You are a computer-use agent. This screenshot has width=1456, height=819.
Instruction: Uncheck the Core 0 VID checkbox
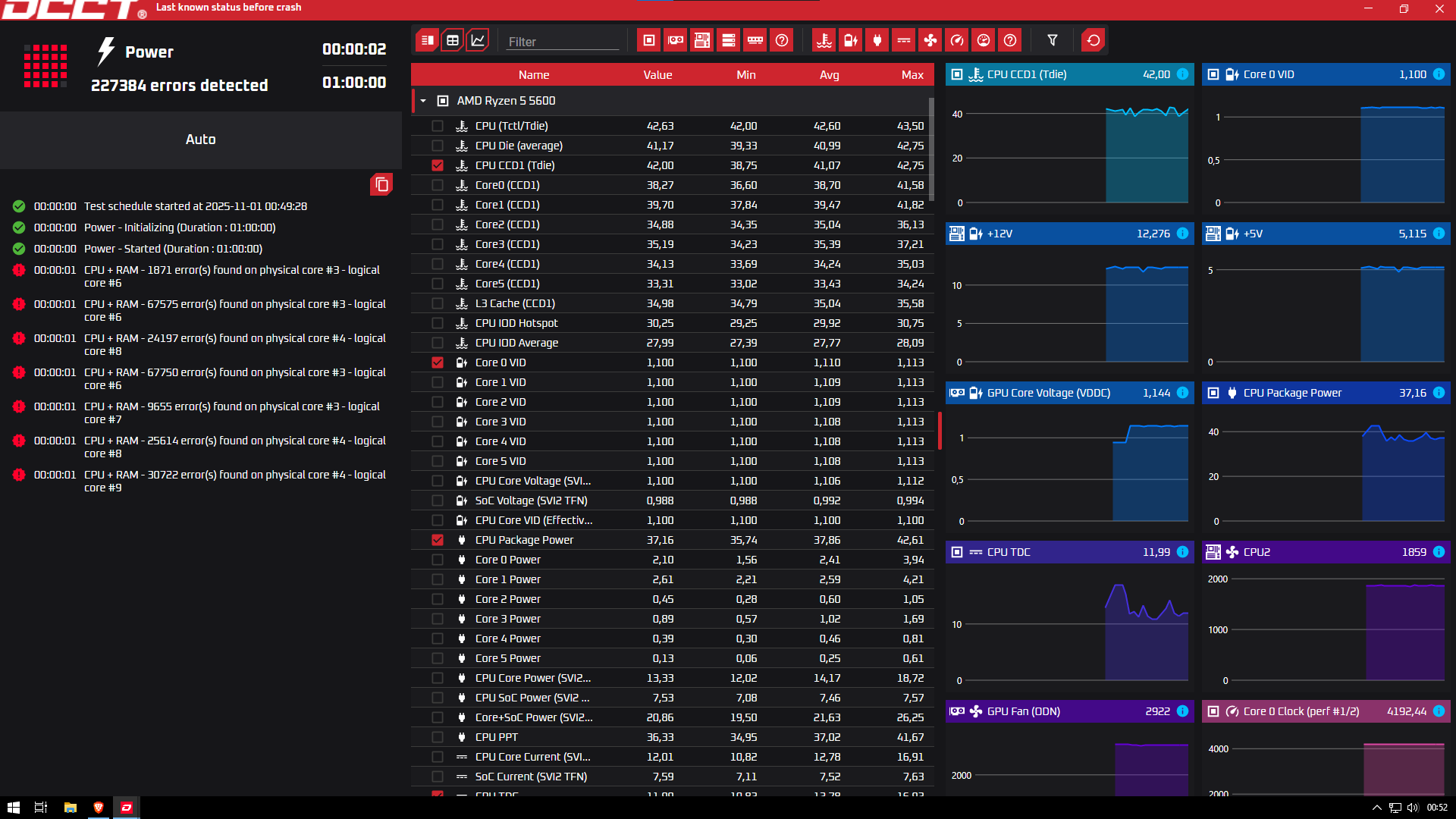point(438,362)
